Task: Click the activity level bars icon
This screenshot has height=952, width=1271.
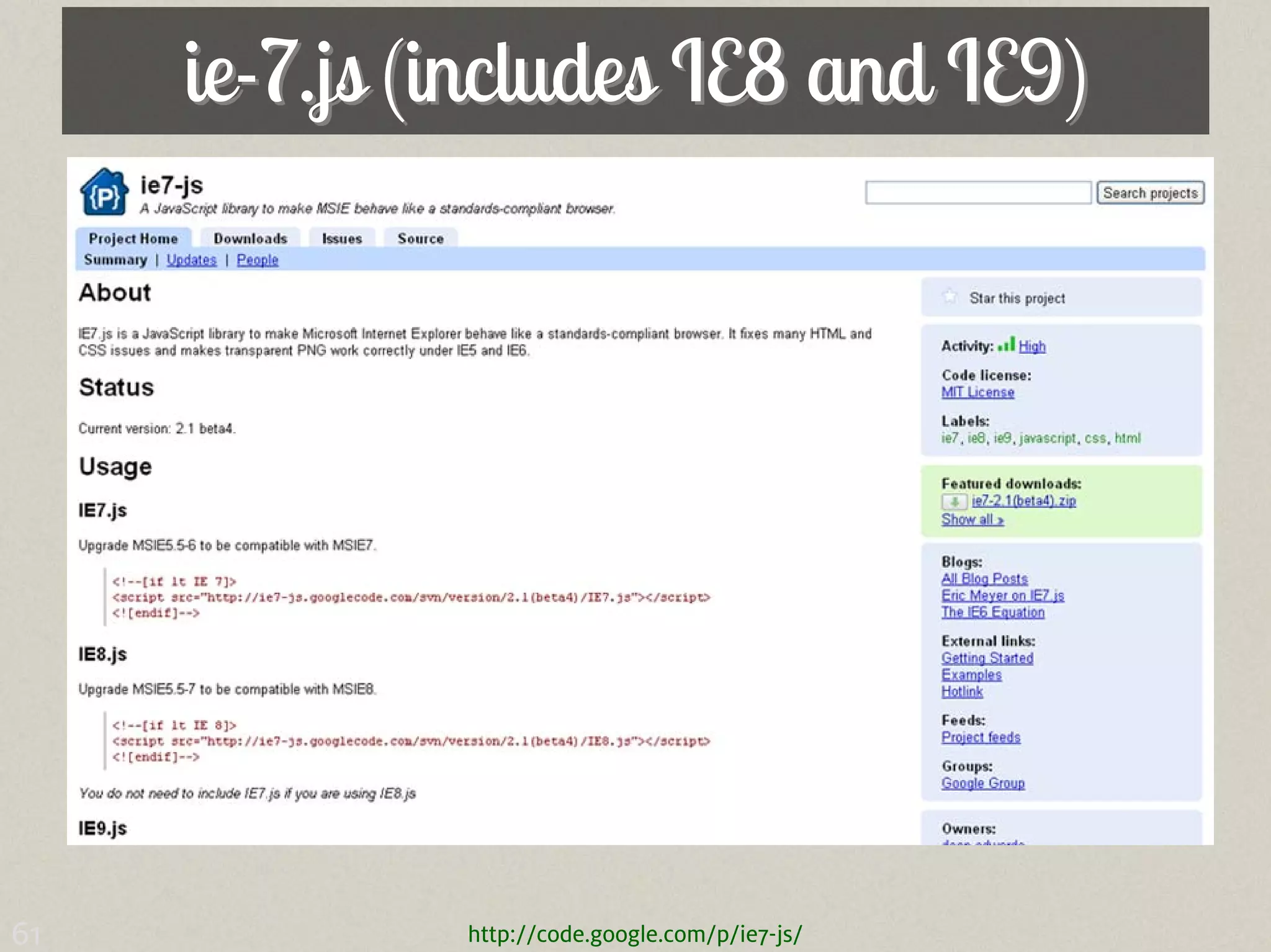Action: click(x=1006, y=344)
